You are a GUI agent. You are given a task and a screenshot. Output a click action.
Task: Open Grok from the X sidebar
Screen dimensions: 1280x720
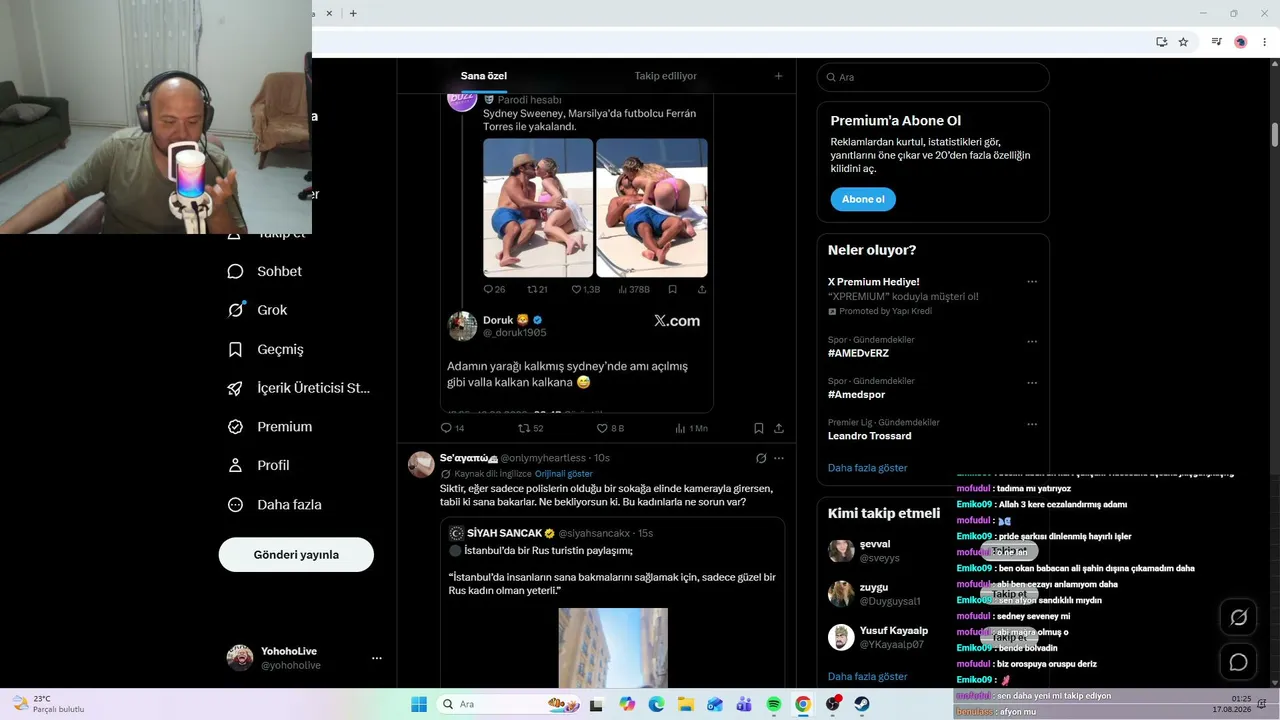pyautogui.click(x=257, y=310)
